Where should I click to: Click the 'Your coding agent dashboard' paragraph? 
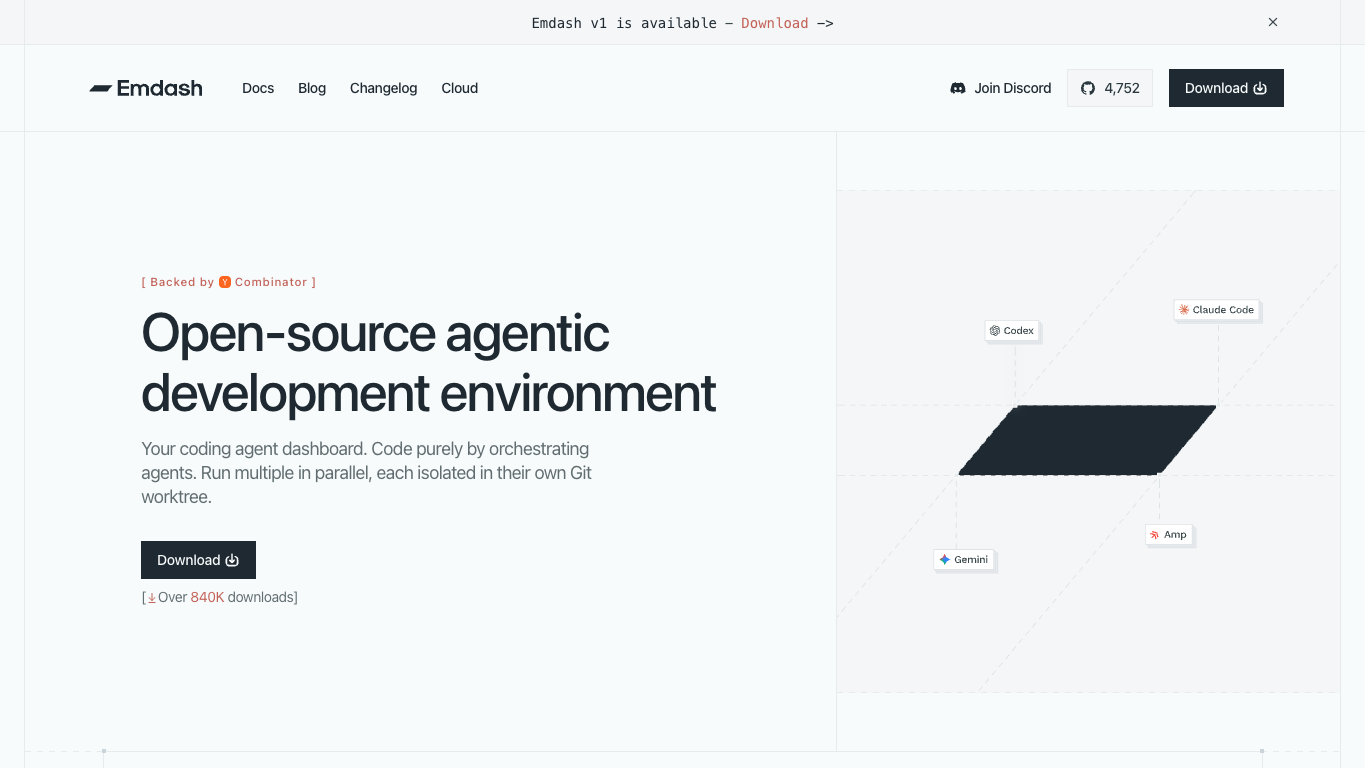(x=366, y=472)
